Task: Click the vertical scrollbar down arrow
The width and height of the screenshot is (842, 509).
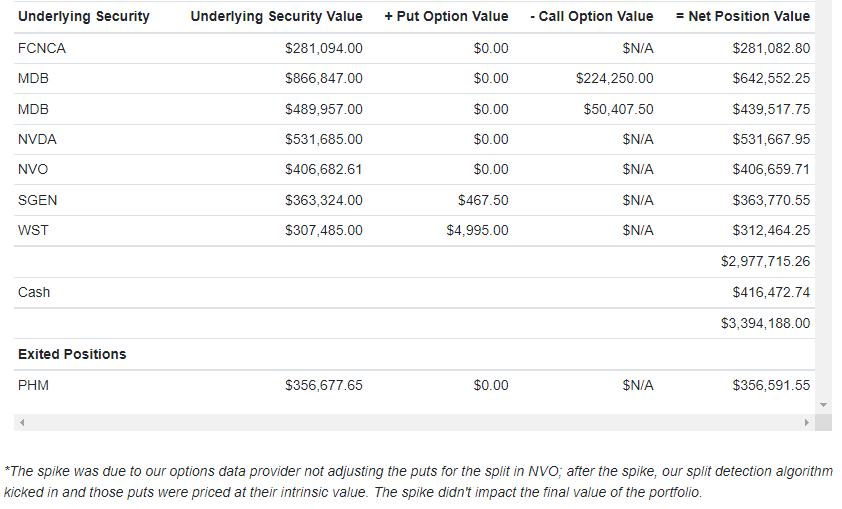Action: pos(823,405)
